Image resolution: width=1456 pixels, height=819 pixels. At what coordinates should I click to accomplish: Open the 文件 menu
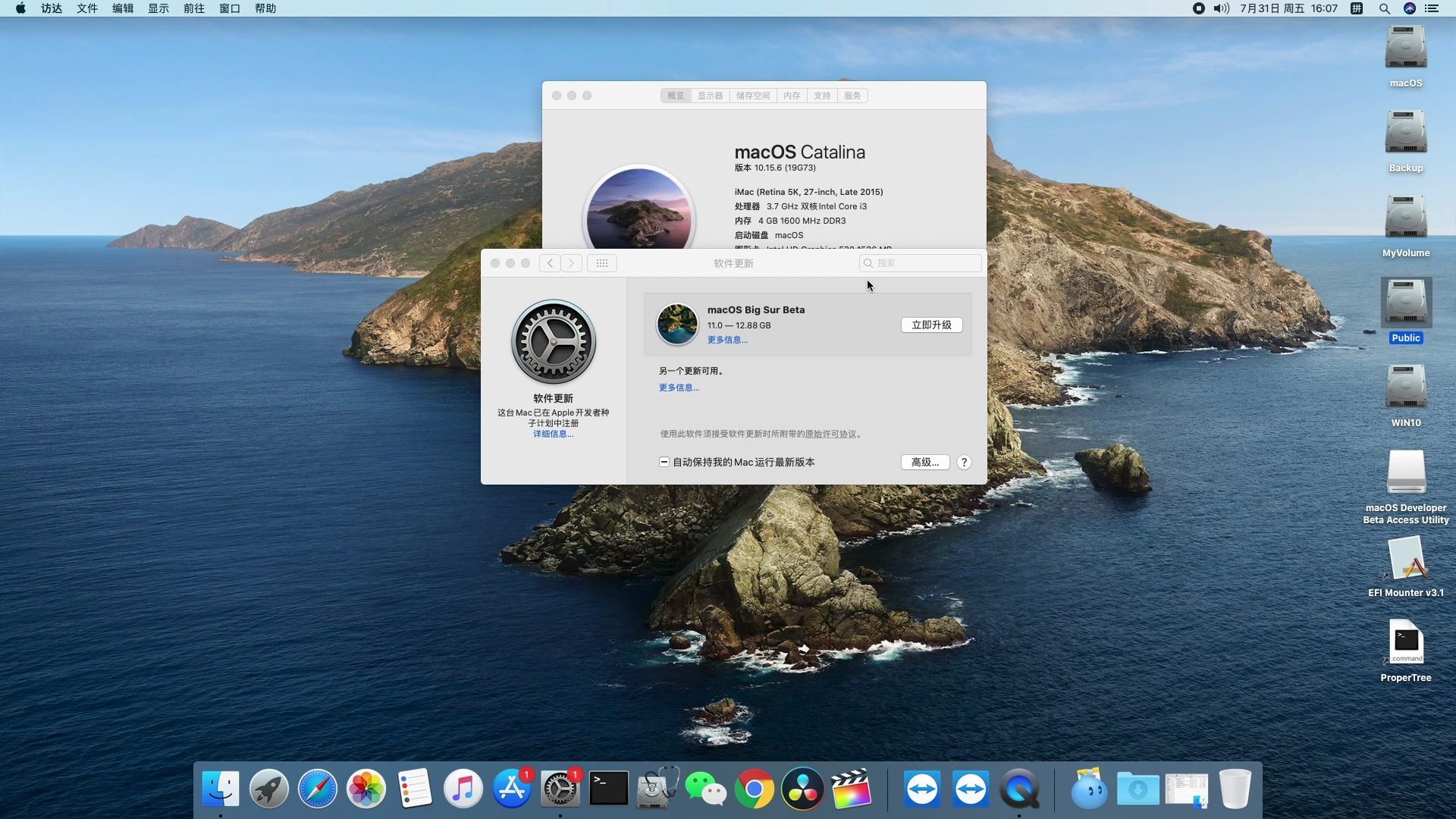tap(87, 8)
